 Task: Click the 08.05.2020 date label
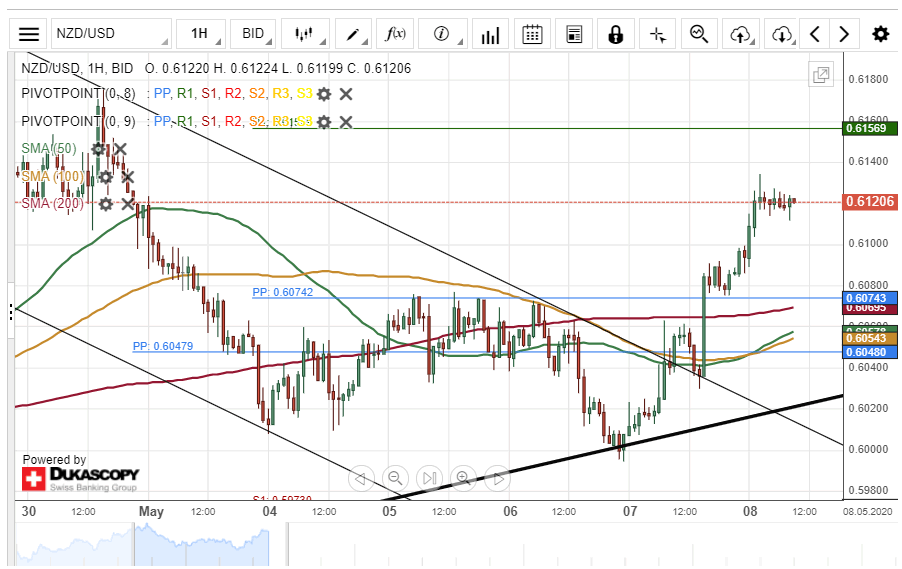click(869, 511)
